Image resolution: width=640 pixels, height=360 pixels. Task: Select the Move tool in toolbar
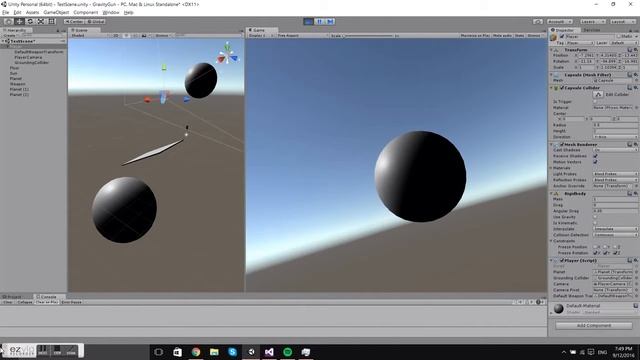[19, 21]
